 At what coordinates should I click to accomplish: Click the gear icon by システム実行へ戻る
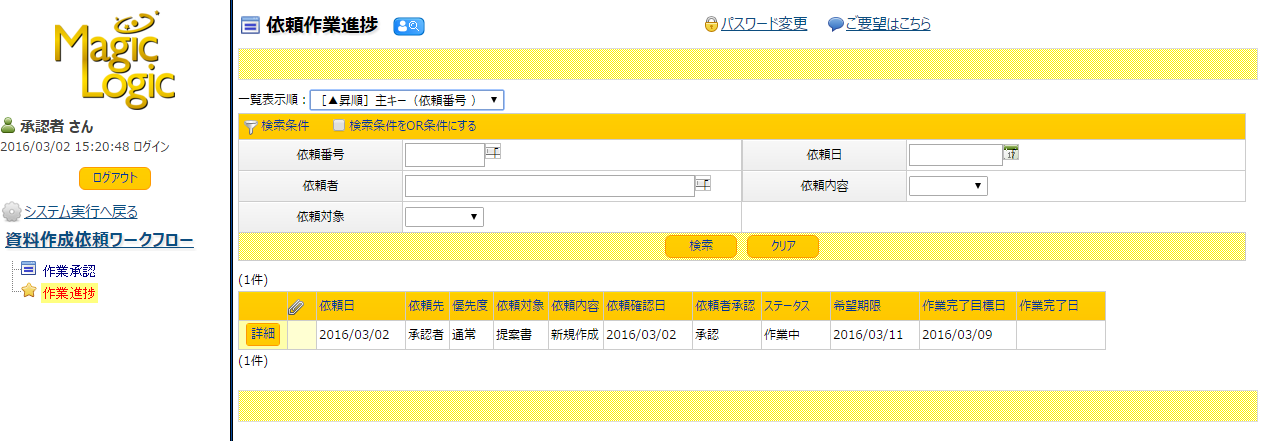(x=11, y=212)
